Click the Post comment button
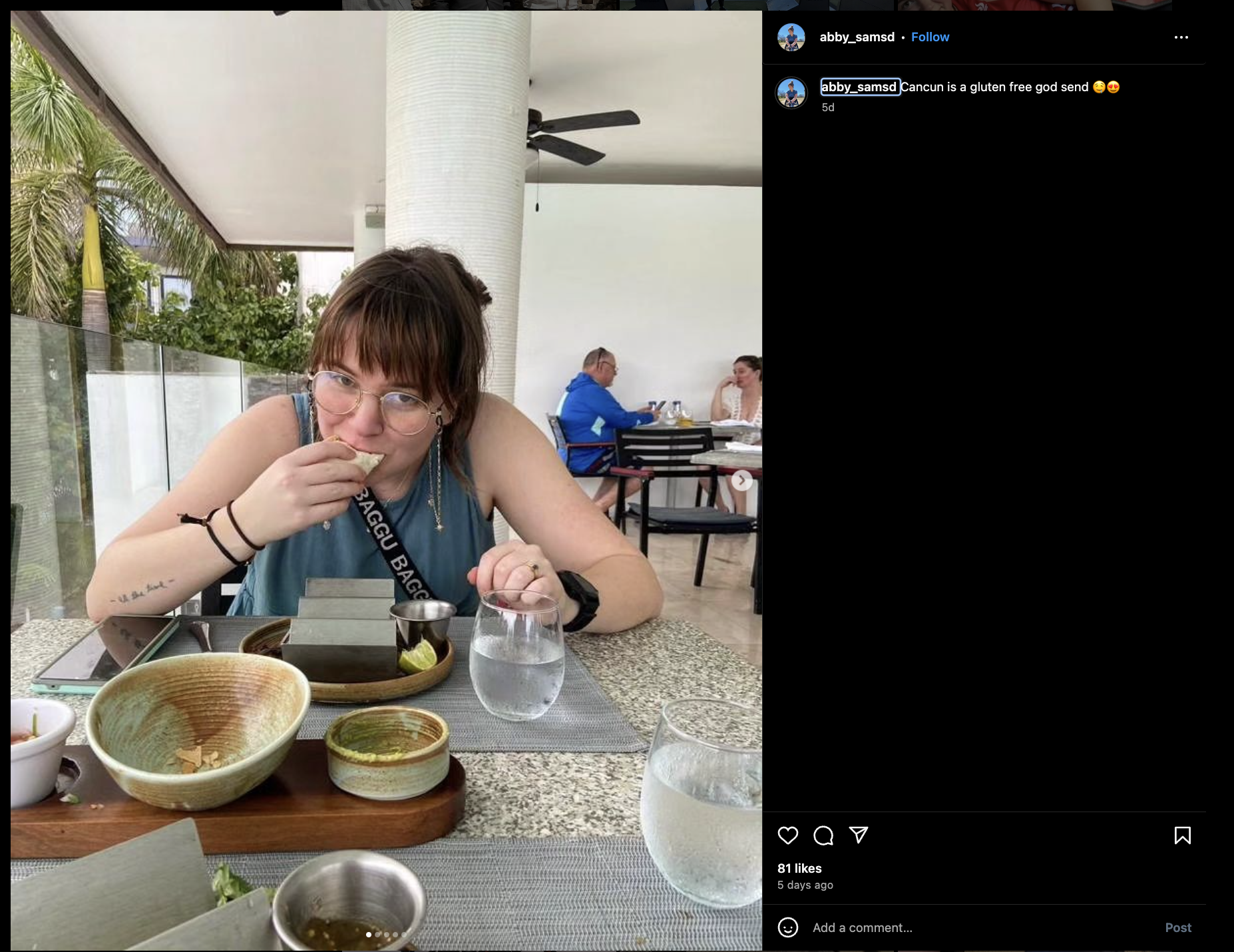This screenshot has height=952, width=1234. point(1177,927)
